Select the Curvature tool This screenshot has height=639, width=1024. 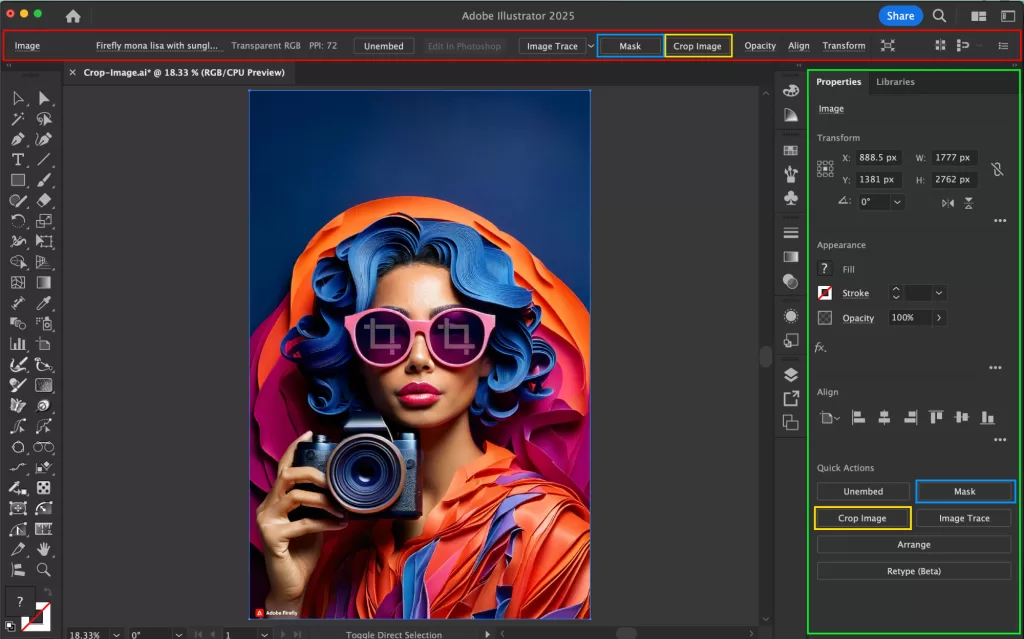click(44, 139)
